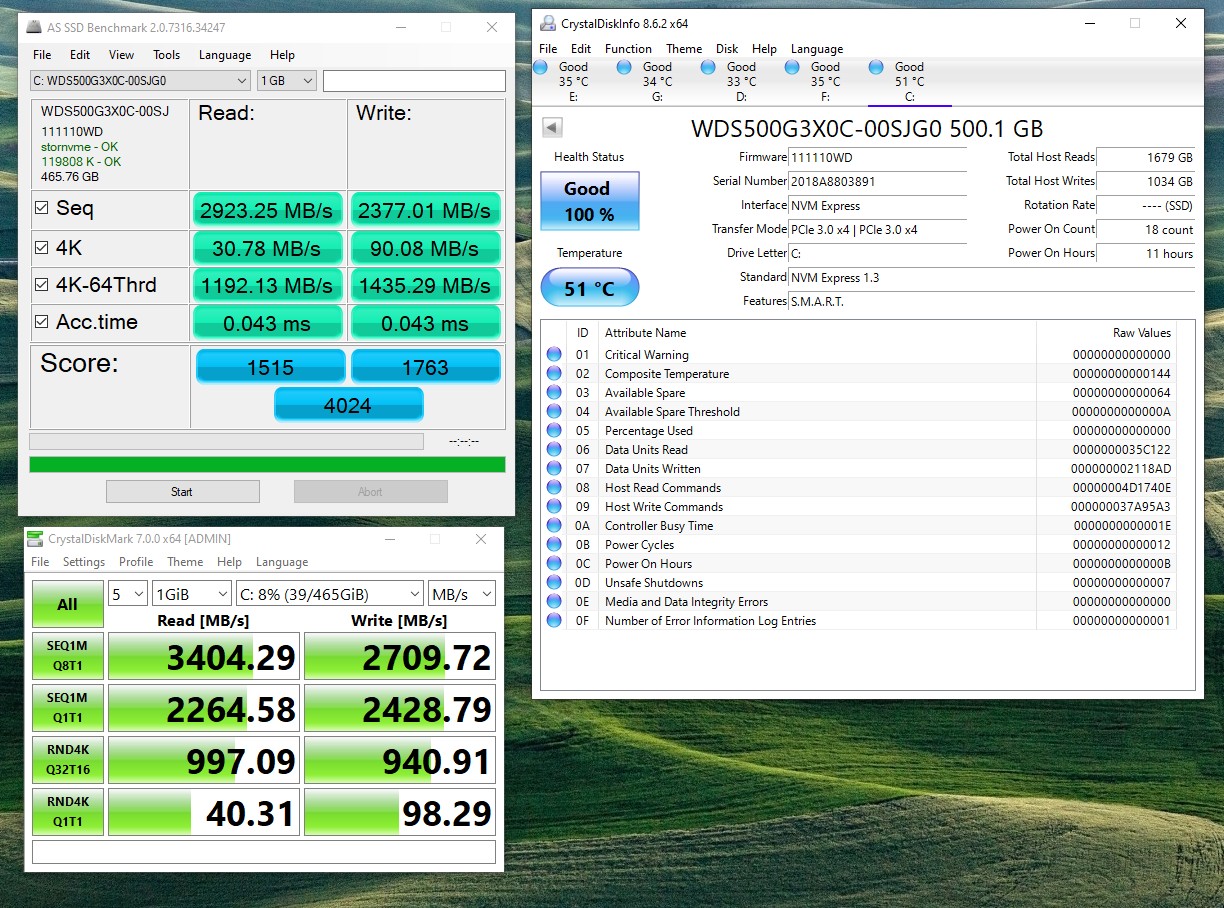Screen dimensions: 1224x908
Task: Click the RND4K Q1T1 write result 98.29
Action: pos(400,813)
